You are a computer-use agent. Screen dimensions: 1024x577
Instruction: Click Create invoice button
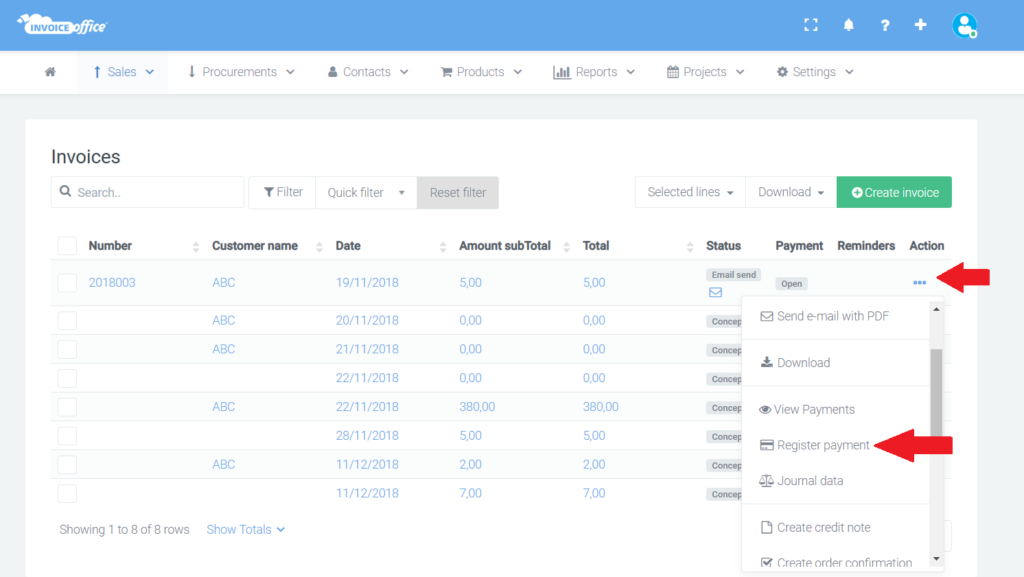click(894, 192)
